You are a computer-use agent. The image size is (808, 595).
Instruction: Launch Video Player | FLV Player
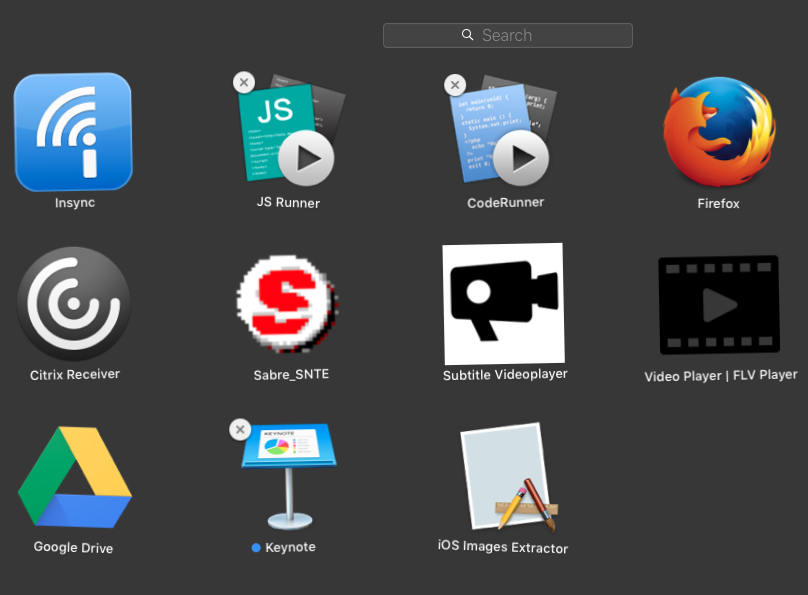[719, 305]
